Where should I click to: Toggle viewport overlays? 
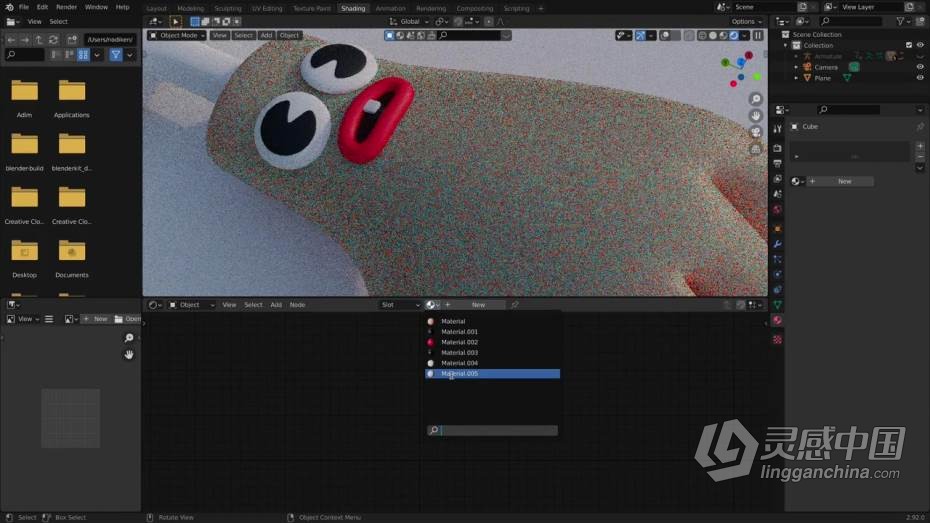(x=665, y=36)
